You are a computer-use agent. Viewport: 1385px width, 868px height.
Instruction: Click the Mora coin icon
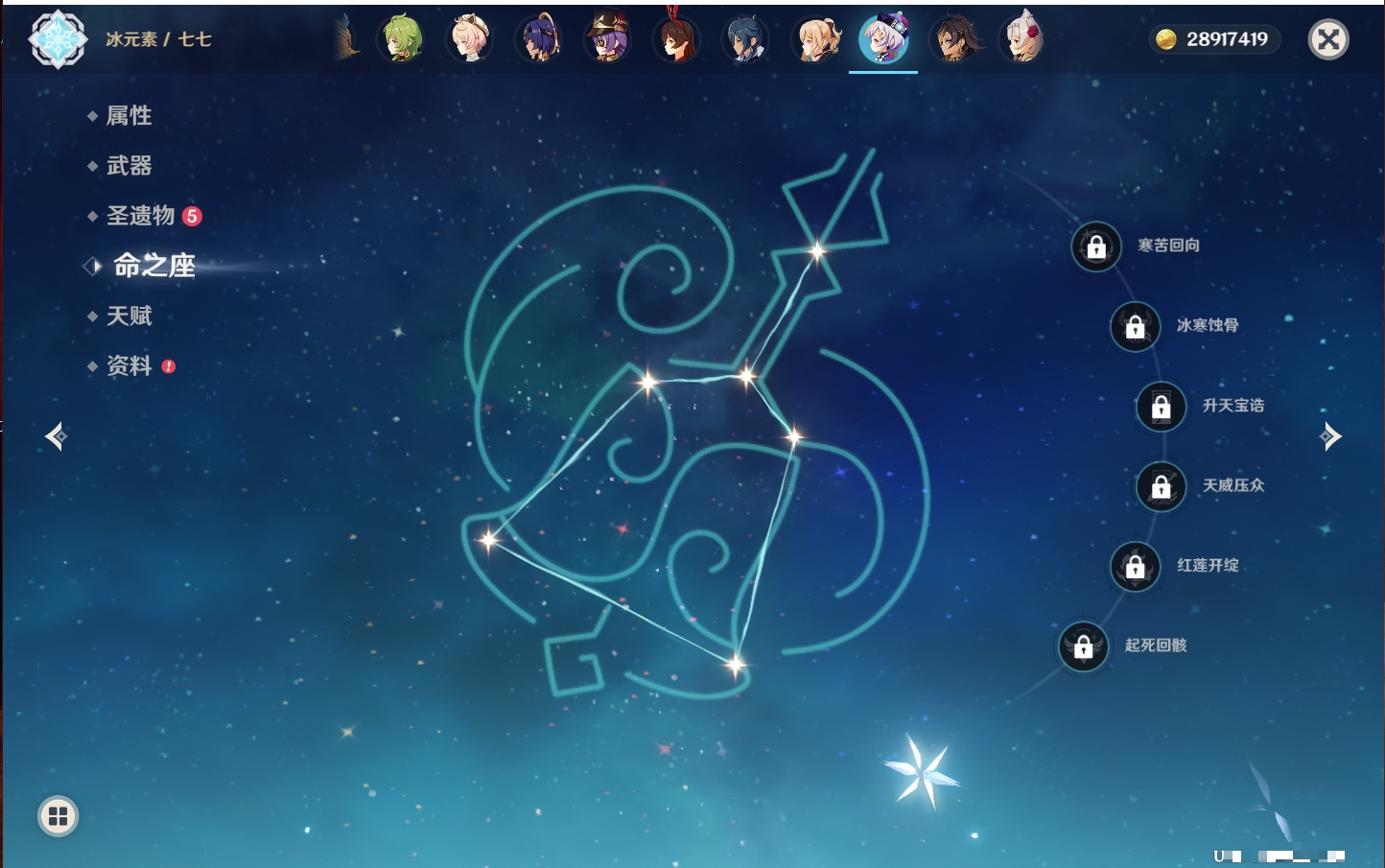(x=1166, y=39)
